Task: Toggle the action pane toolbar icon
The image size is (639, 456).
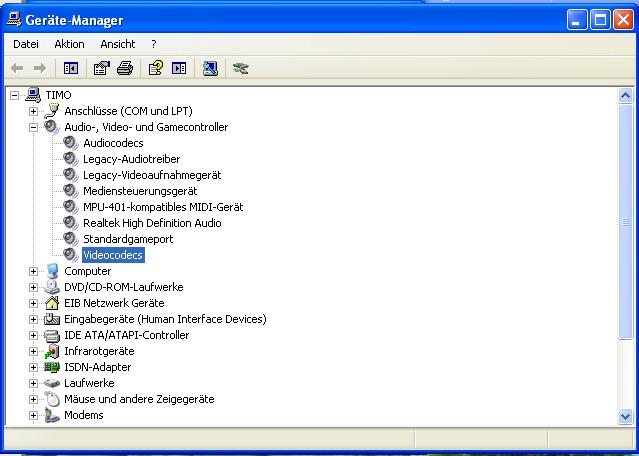Action: coord(179,68)
